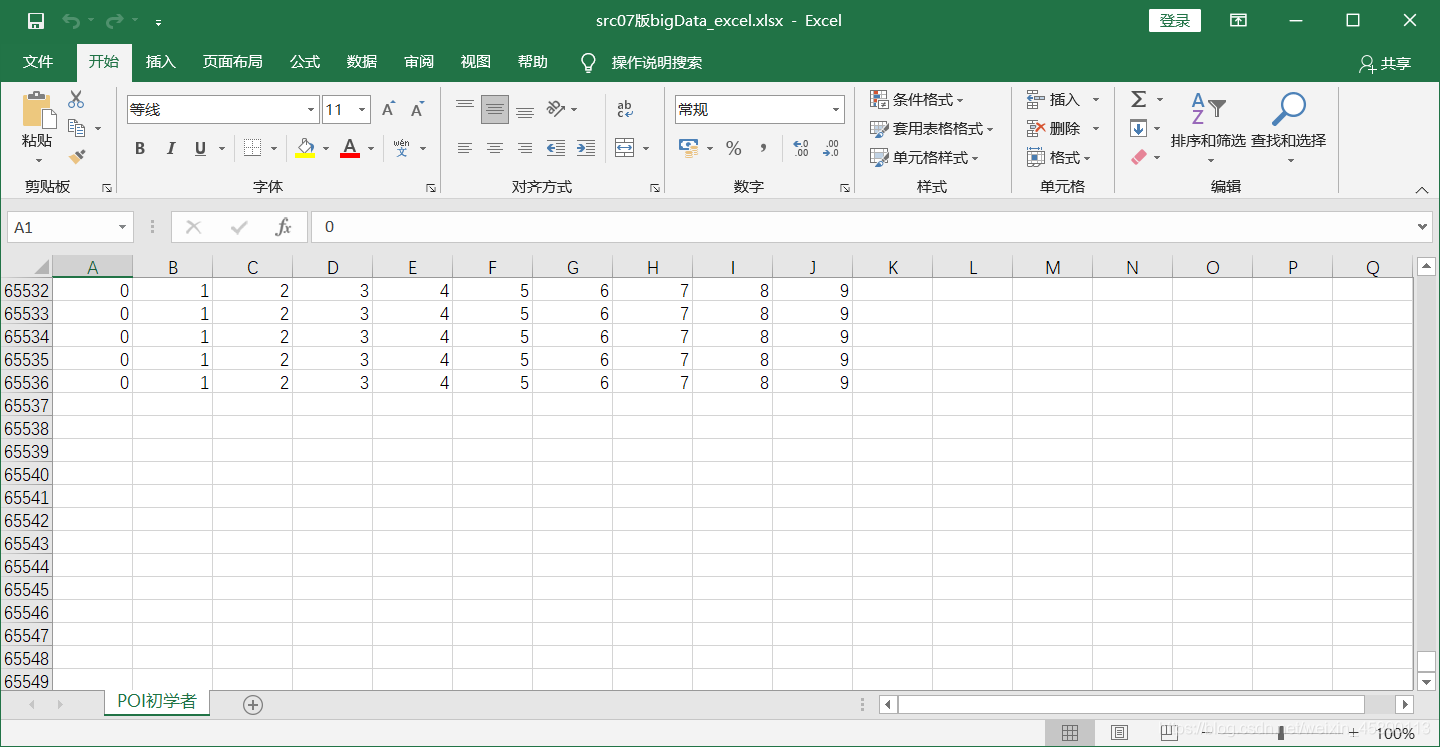The height and width of the screenshot is (747, 1440).
Task: Click the increase decimal icon
Action: coord(801,148)
